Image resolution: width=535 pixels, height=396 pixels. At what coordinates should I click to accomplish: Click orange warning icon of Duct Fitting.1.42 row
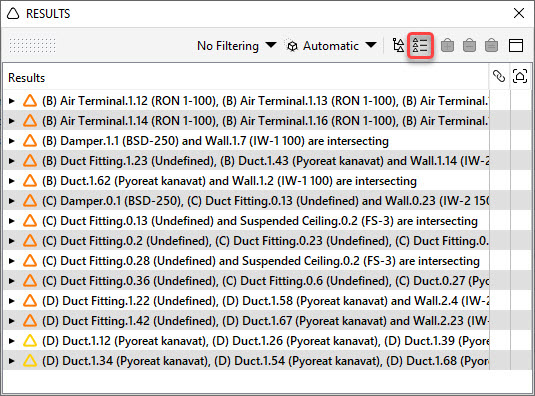pos(30,320)
